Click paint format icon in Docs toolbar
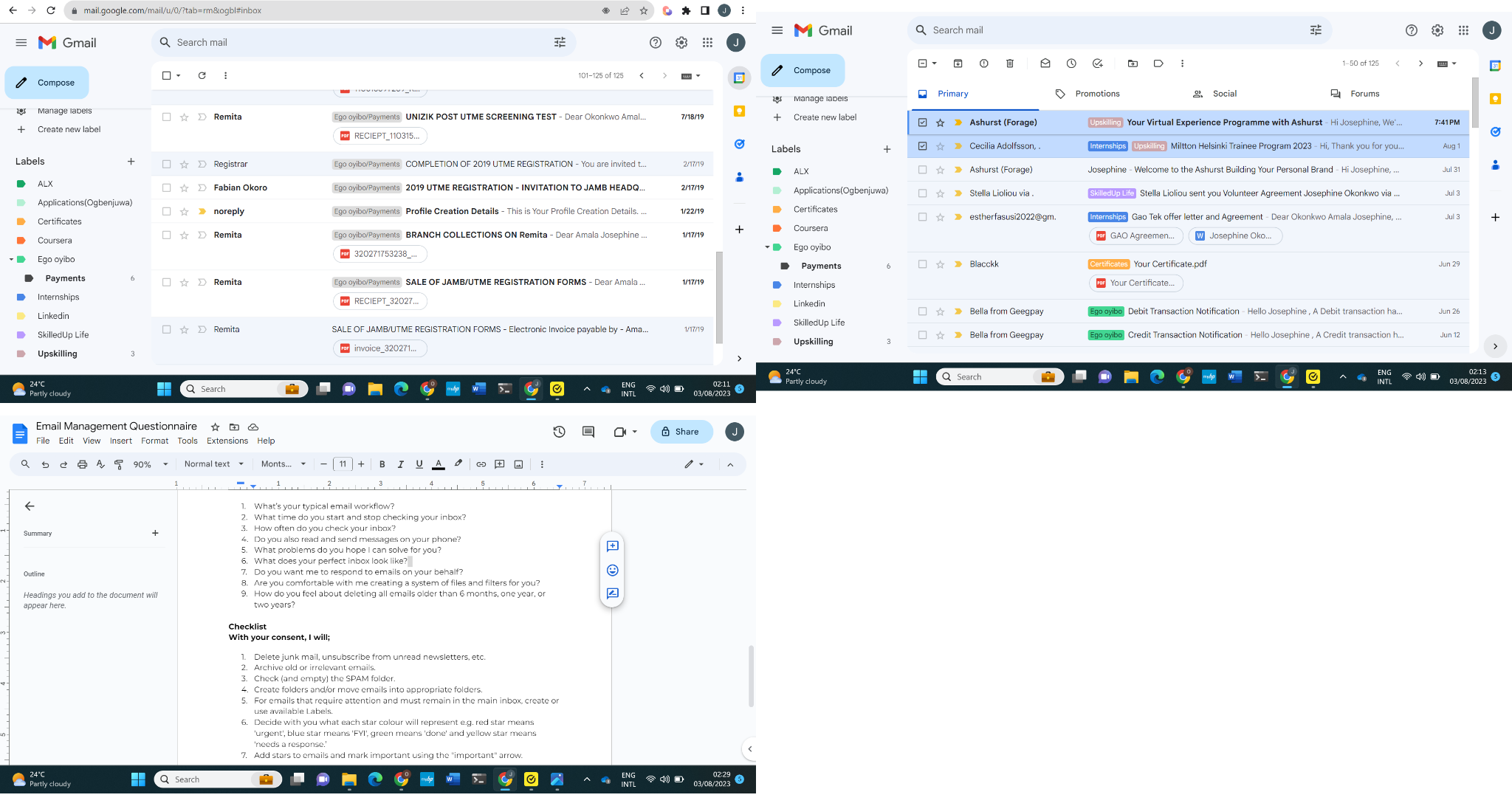Viewport: 1512px width, 806px height. click(119, 464)
